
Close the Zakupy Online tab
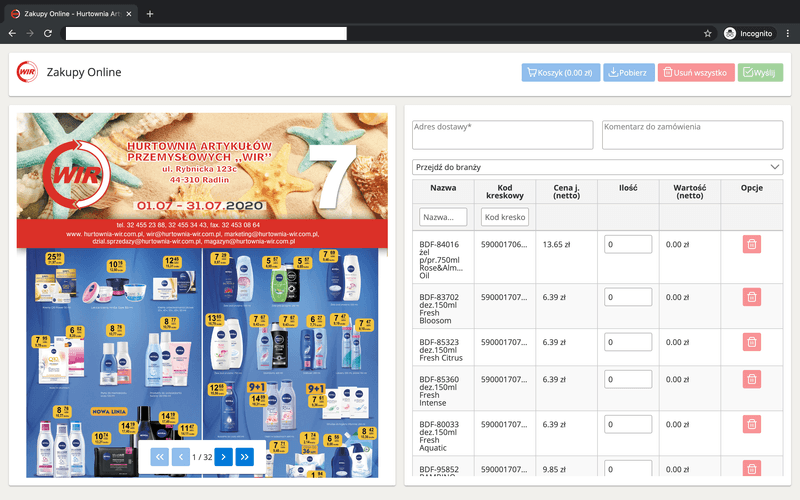(x=129, y=14)
